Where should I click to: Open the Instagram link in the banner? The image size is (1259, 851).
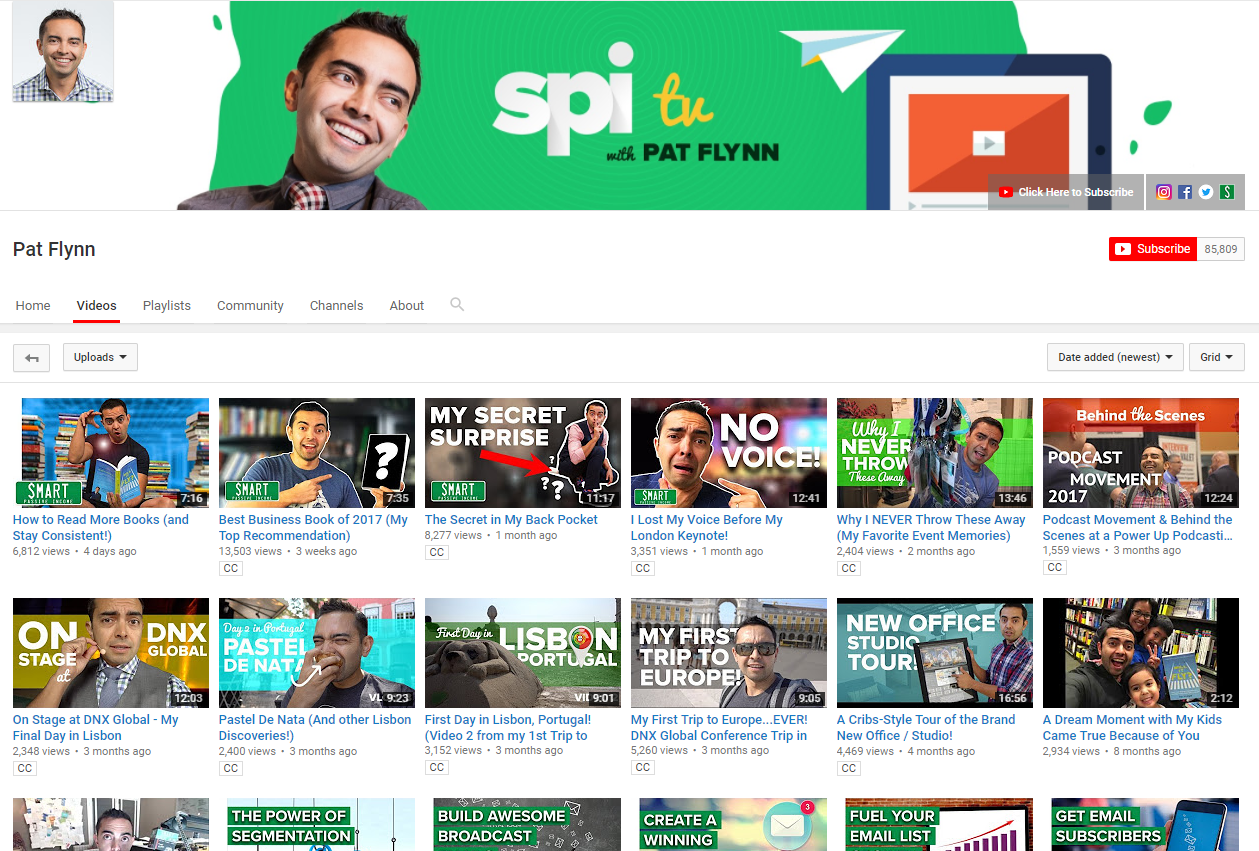(1164, 192)
